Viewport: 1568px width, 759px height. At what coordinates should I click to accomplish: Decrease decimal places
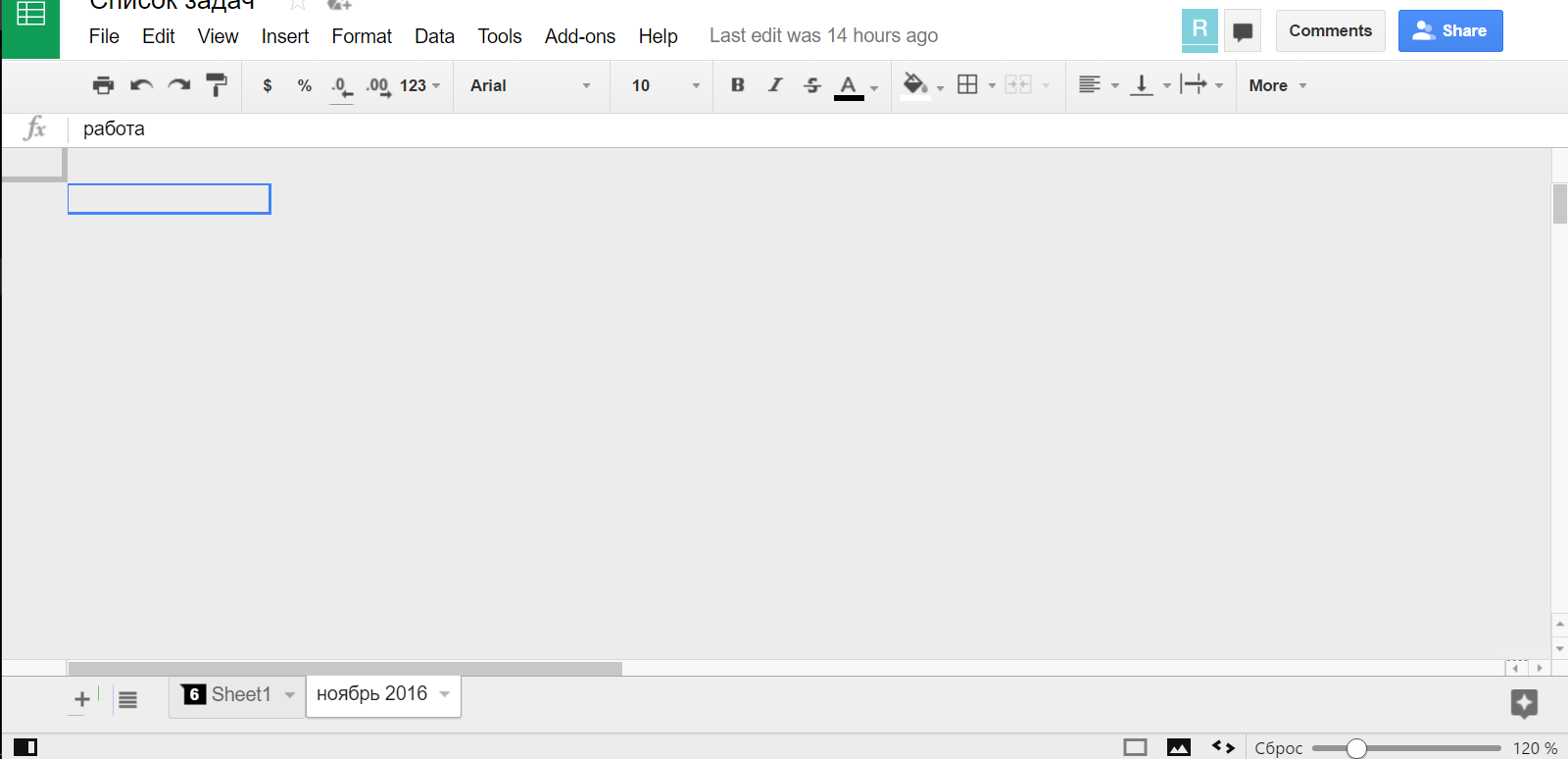click(341, 87)
